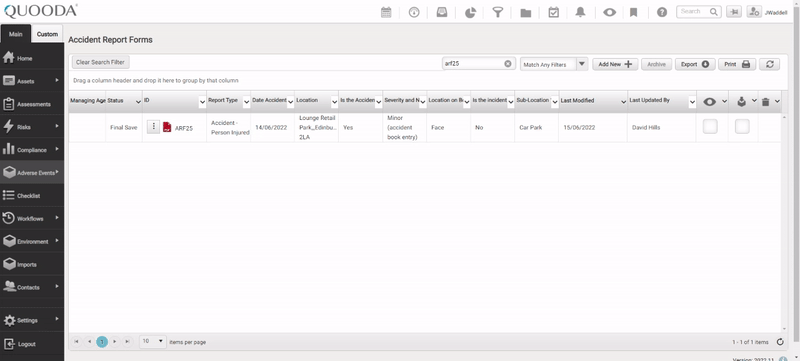Open Home in the sidebar

[32, 58]
